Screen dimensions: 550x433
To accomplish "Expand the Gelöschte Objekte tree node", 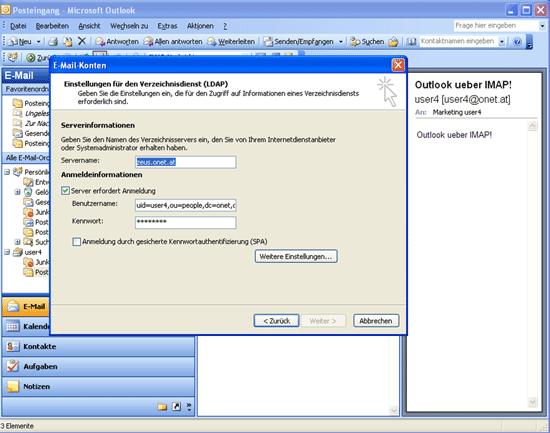I will [17, 192].
